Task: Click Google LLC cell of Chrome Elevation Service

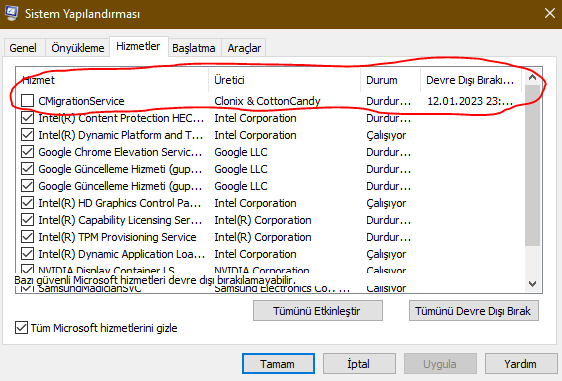Action: pos(241,152)
